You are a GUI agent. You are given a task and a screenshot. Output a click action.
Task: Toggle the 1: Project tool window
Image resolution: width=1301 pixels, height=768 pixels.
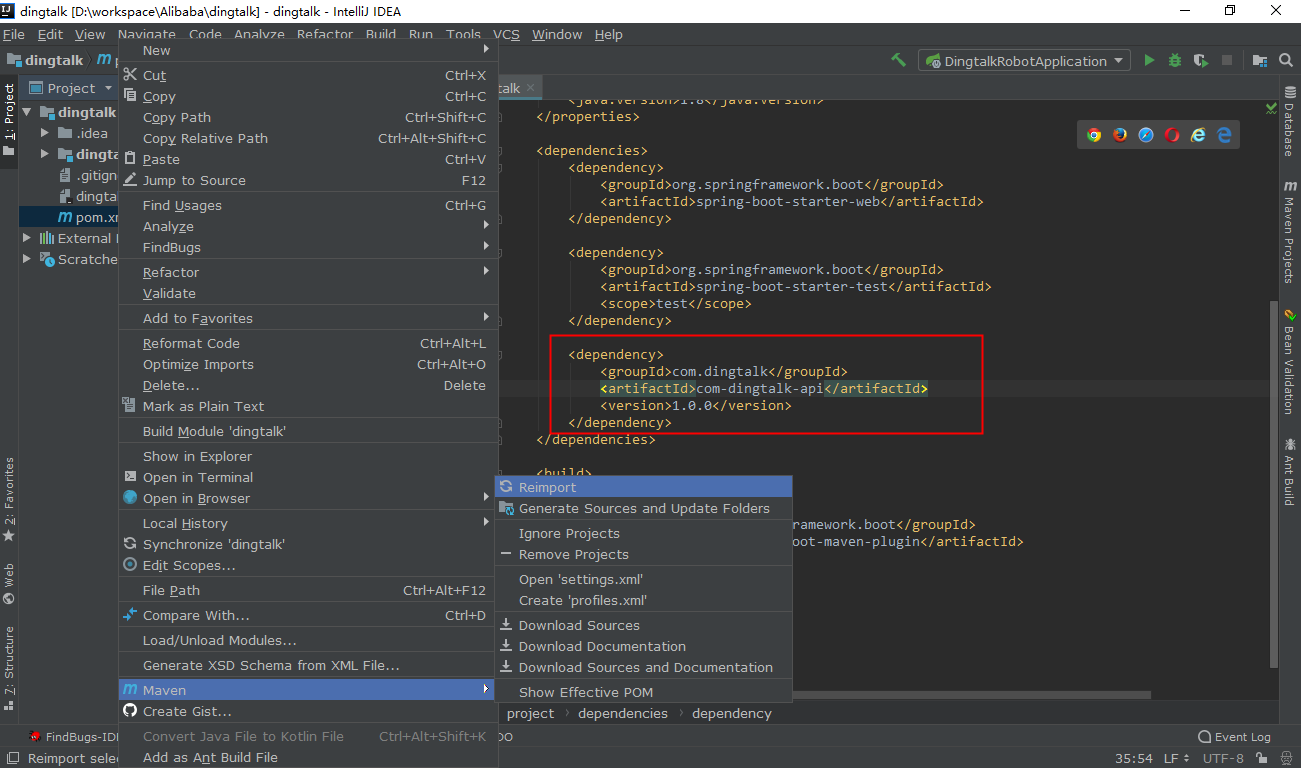pos(9,120)
